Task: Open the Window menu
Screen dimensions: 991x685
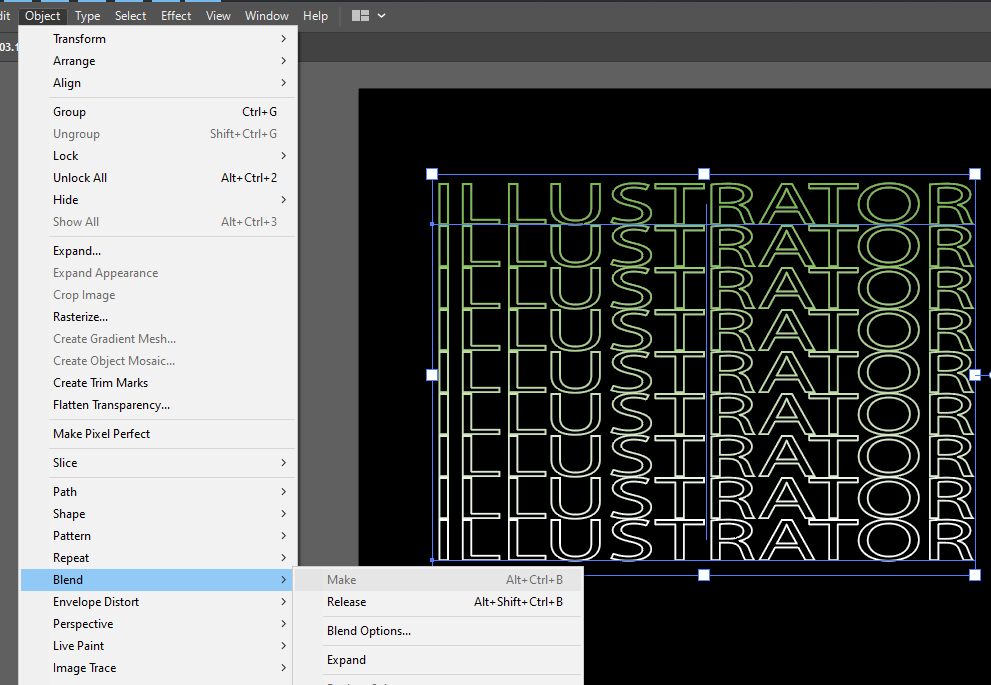Action: [267, 16]
